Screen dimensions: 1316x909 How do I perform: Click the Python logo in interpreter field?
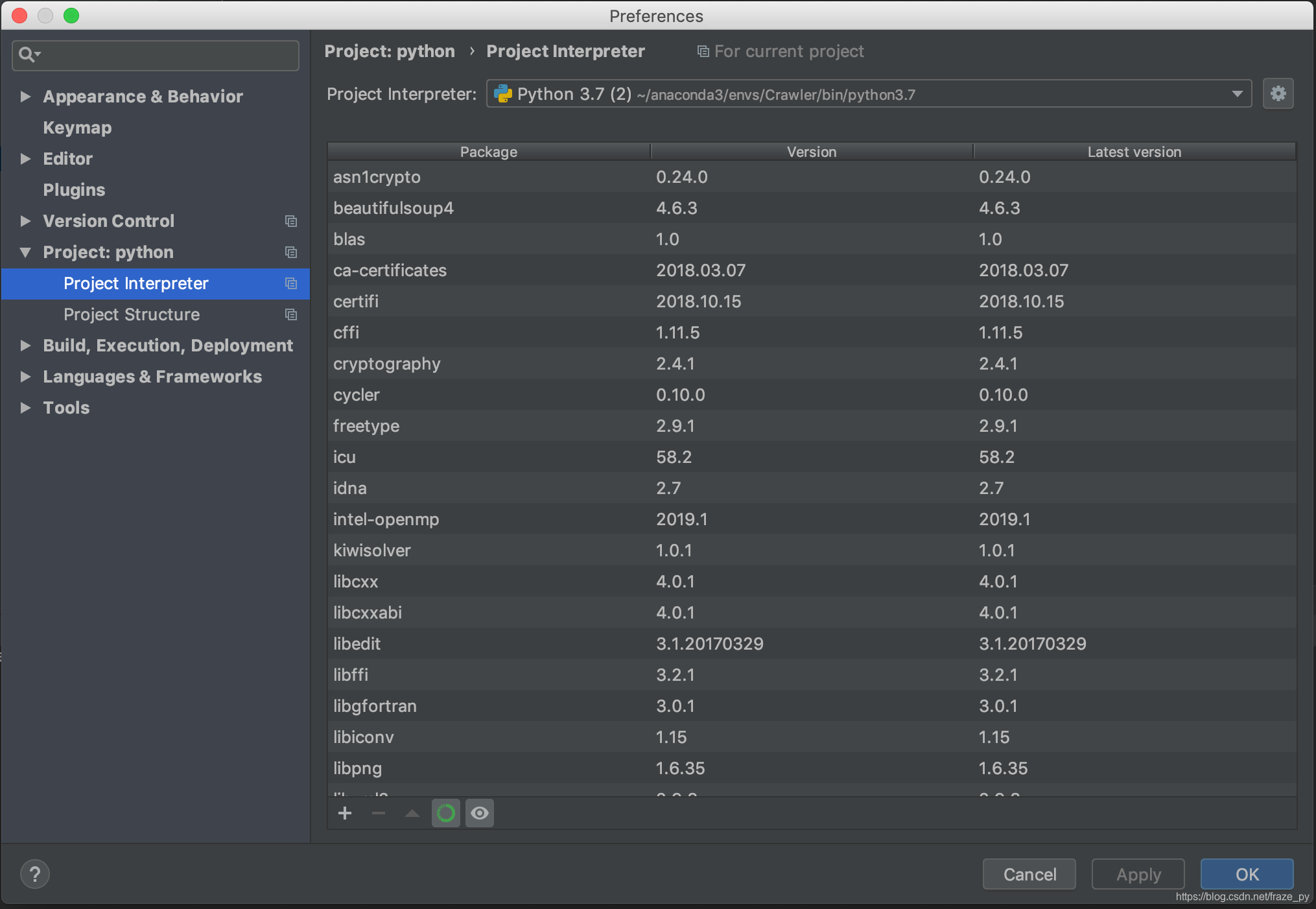pyautogui.click(x=503, y=94)
